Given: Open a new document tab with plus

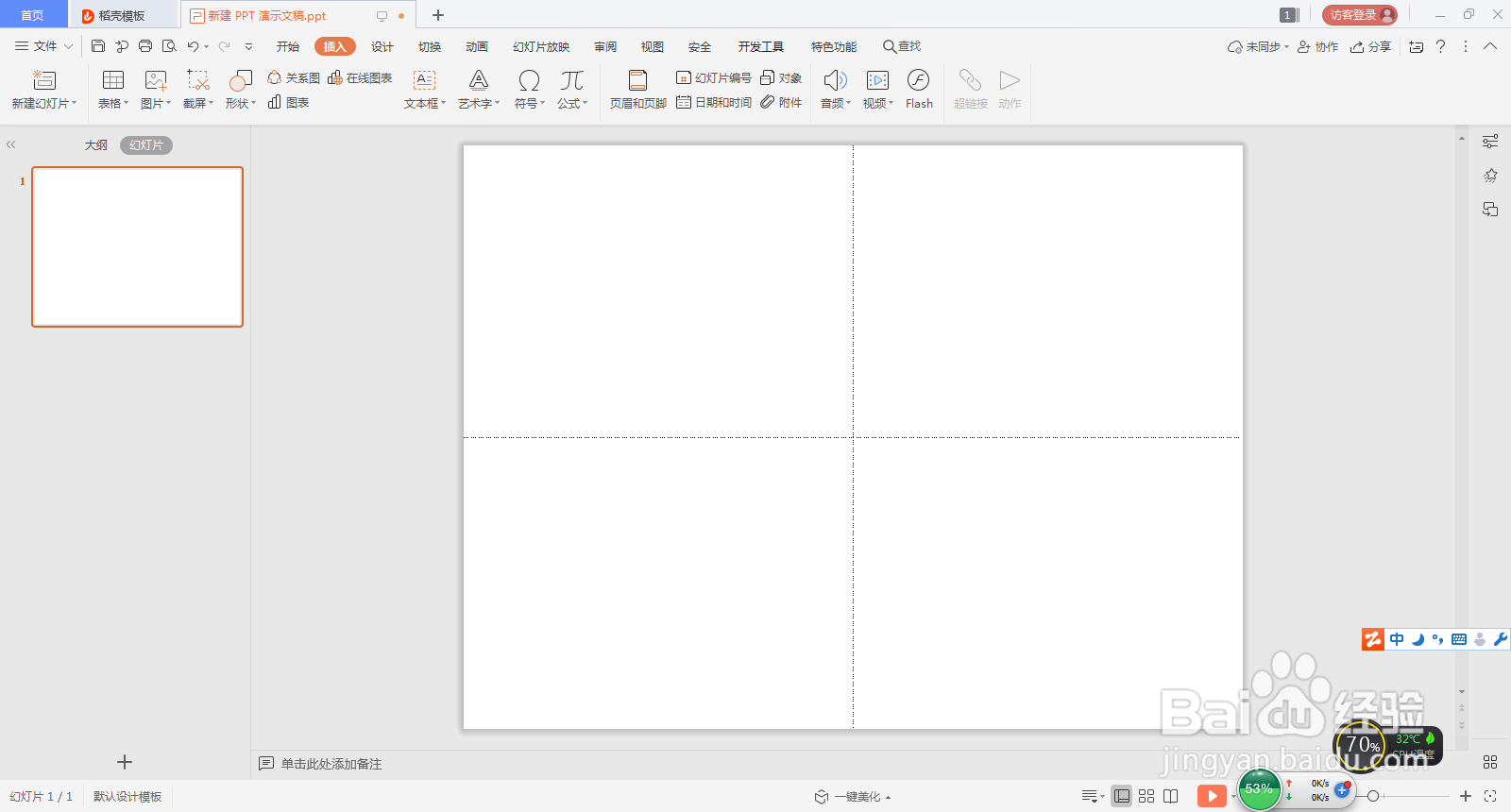Looking at the screenshot, I should point(438,15).
